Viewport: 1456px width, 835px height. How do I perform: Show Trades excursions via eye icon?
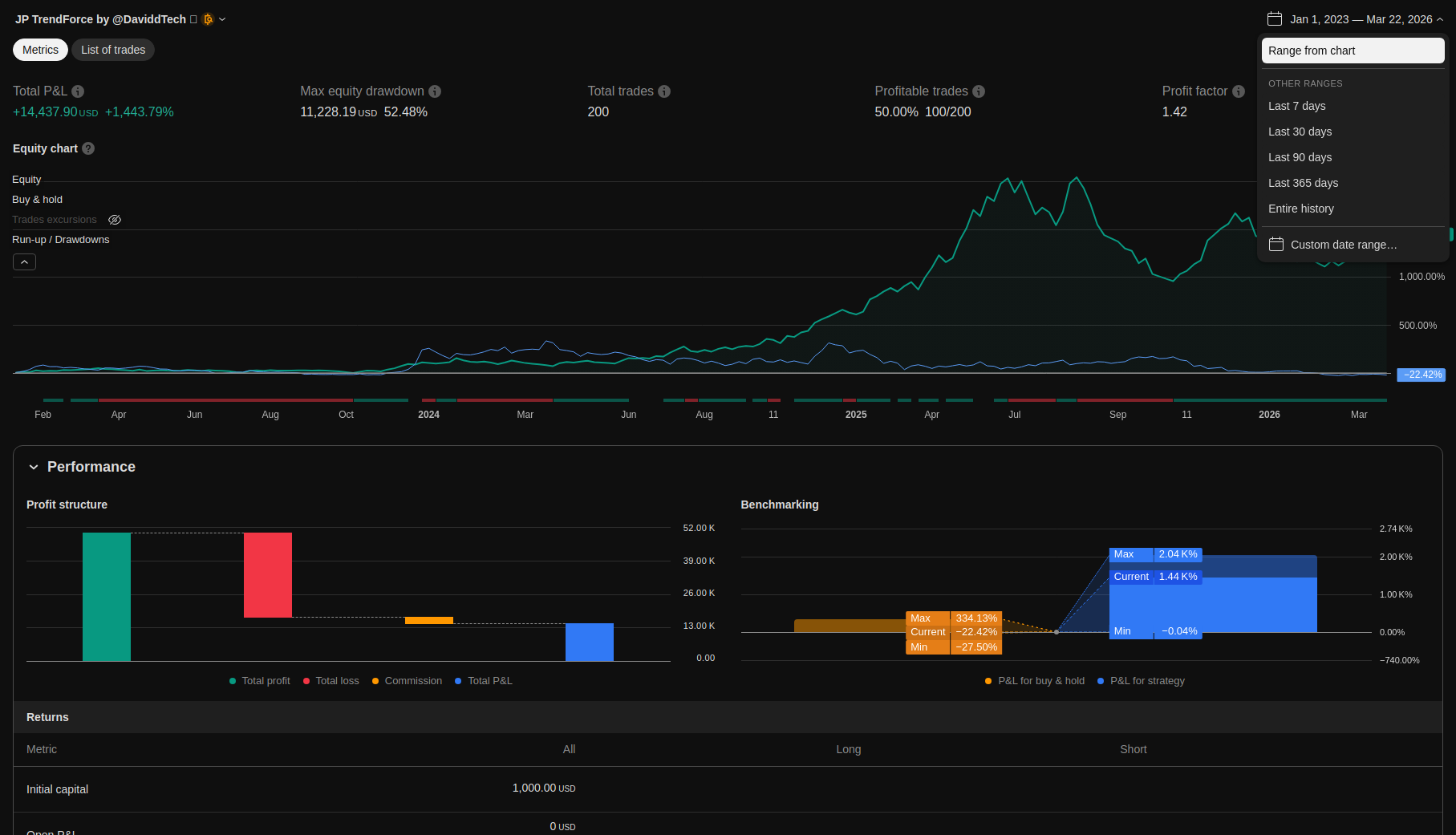(115, 220)
